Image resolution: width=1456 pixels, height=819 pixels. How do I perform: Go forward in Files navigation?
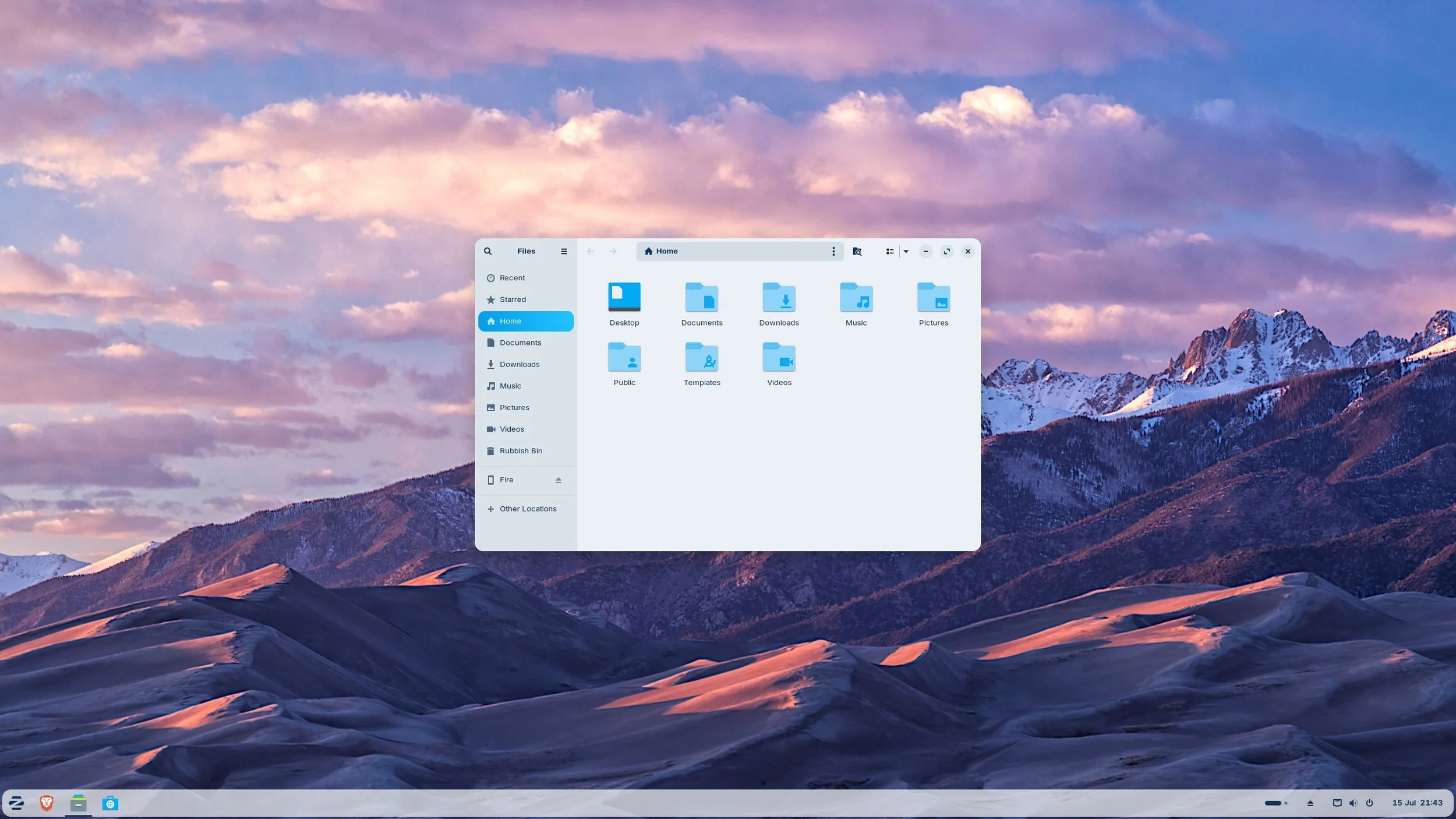613,251
